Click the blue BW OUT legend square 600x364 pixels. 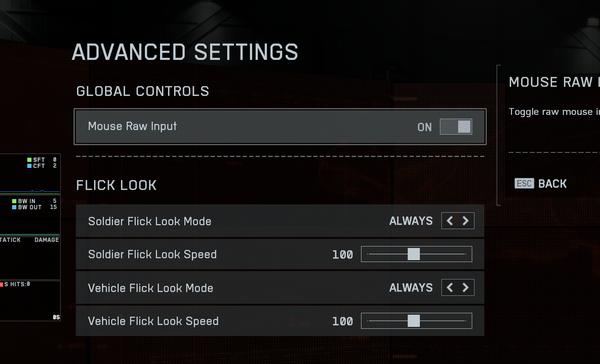(x=14, y=207)
